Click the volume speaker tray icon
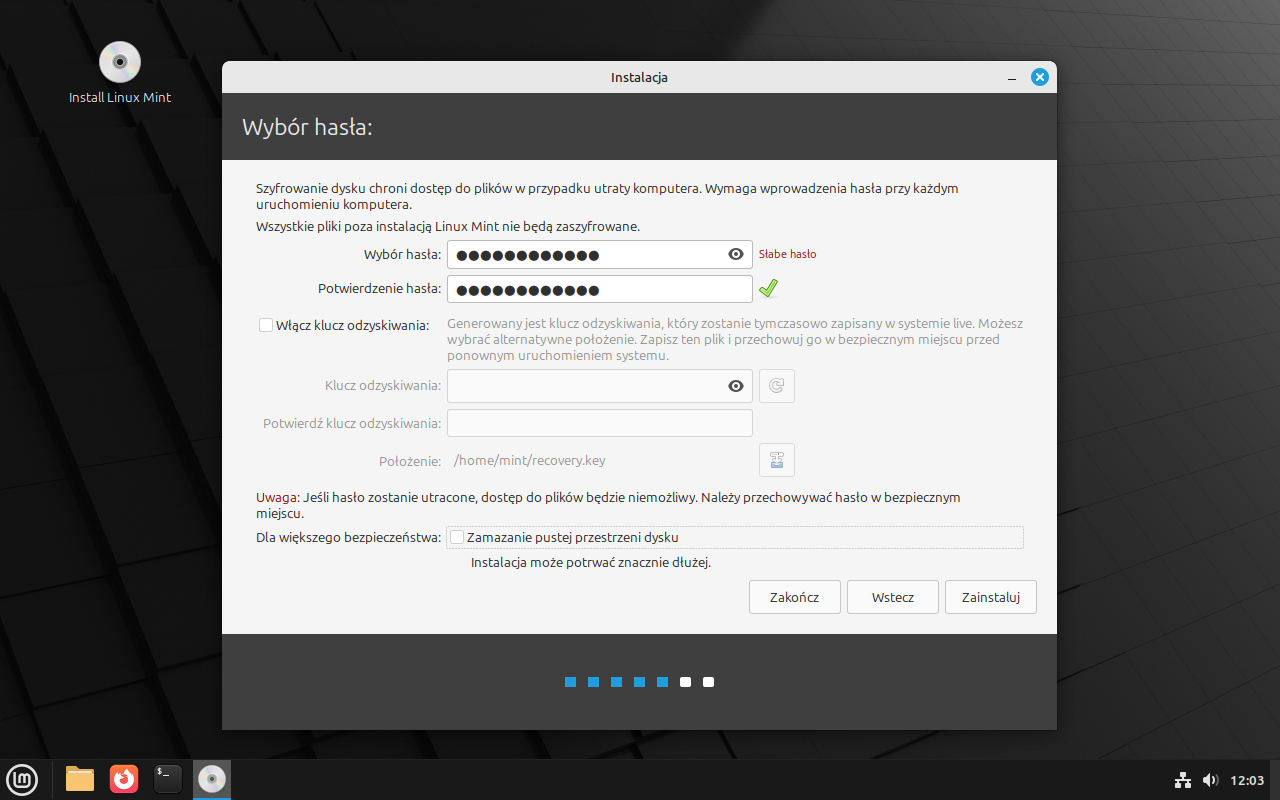This screenshot has height=800, width=1280. pos(1210,780)
